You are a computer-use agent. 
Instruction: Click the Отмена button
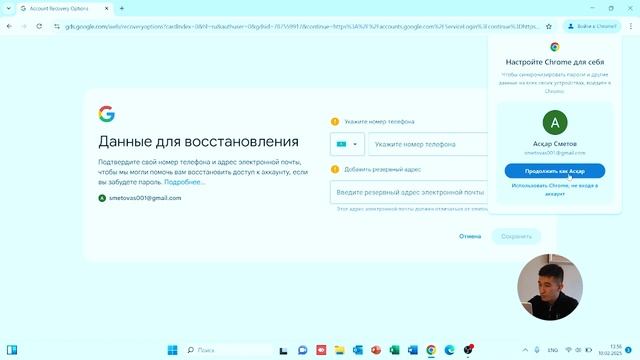[x=470, y=236]
